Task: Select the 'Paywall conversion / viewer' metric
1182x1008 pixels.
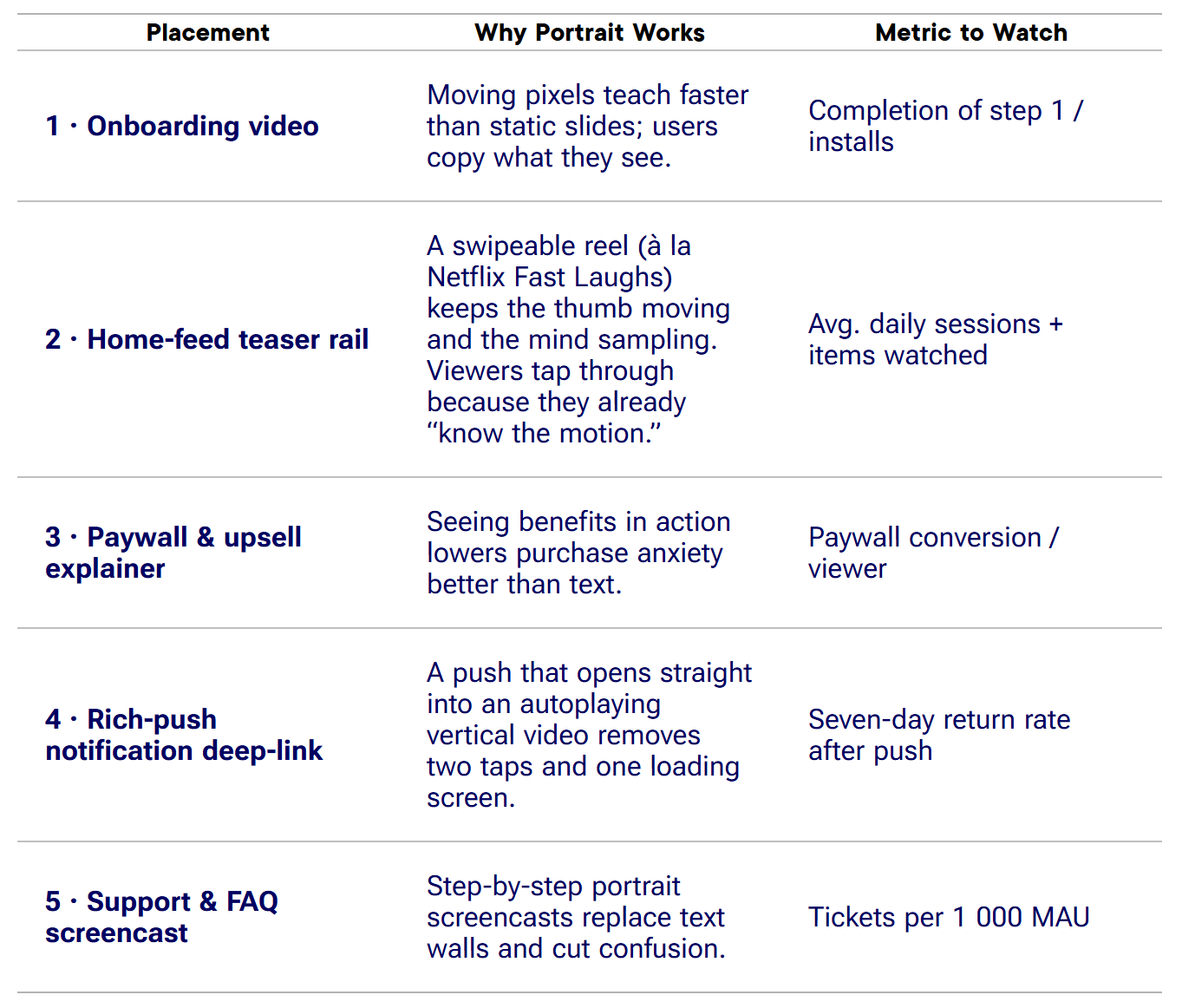Action: (x=933, y=553)
